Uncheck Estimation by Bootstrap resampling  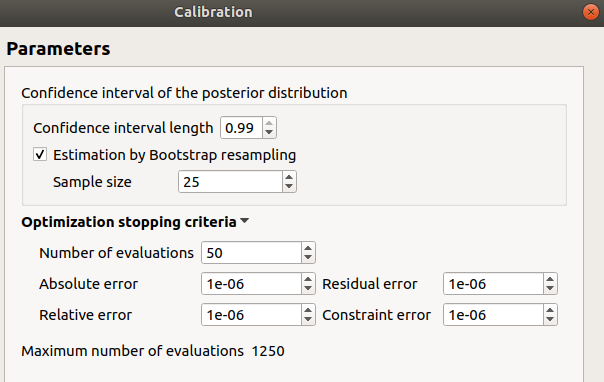click(x=40, y=155)
